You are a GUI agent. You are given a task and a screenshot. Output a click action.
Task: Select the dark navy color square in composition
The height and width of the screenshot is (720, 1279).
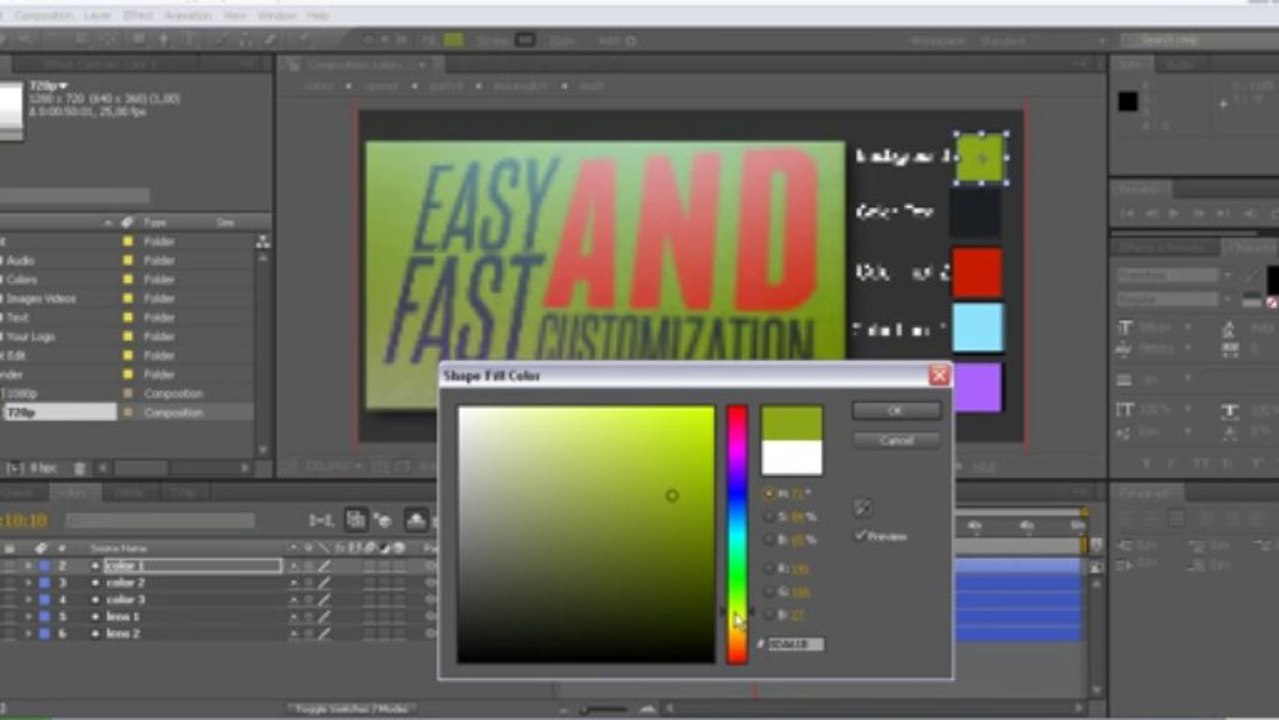(976, 214)
